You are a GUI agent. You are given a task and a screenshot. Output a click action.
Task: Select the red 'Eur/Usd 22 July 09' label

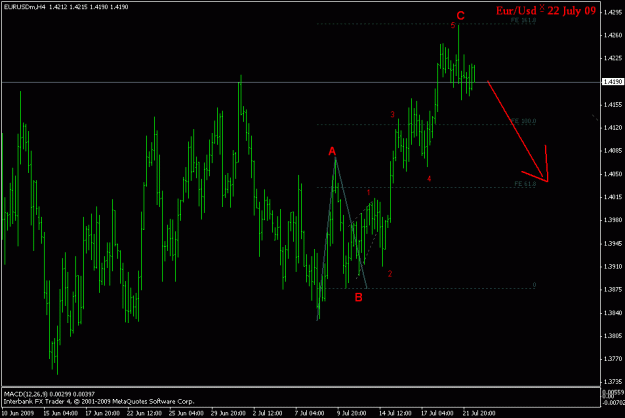pos(546,11)
